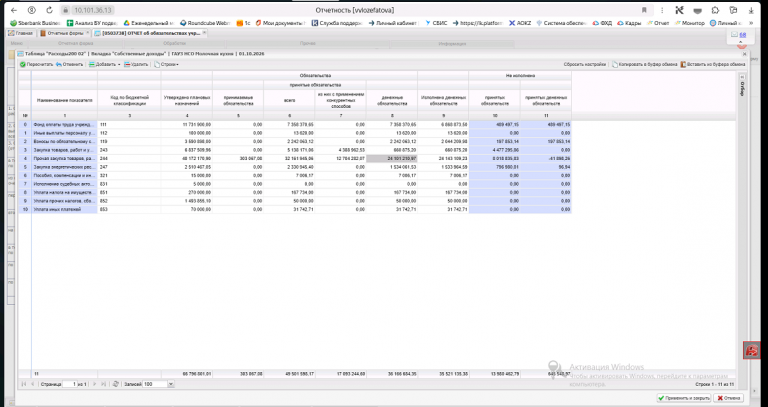This screenshot has height=407, width=768.
Task: Open the browser downloads icon
Action: pos(751,10)
